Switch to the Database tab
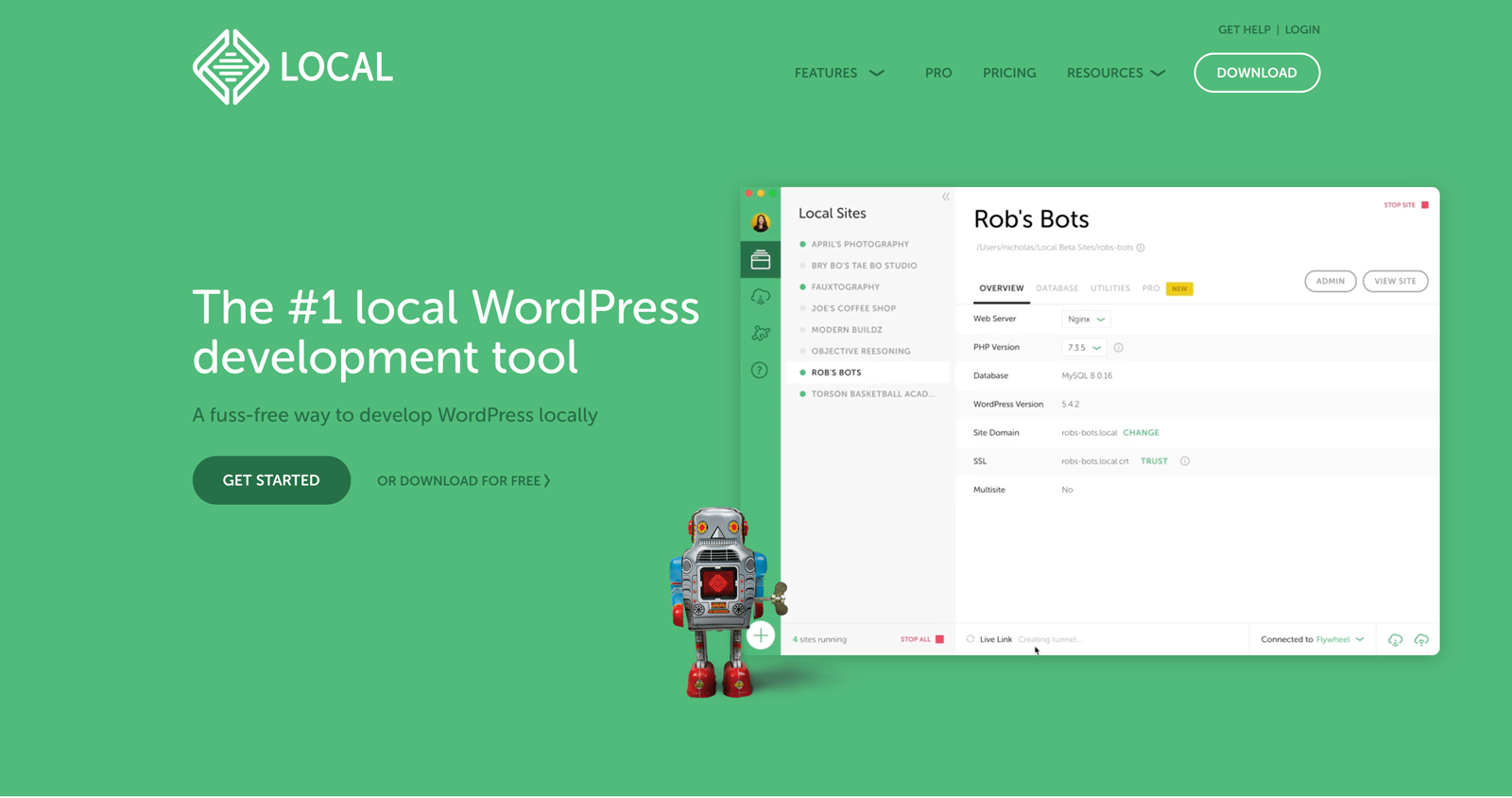1512x798 pixels. (x=1057, y=288)
